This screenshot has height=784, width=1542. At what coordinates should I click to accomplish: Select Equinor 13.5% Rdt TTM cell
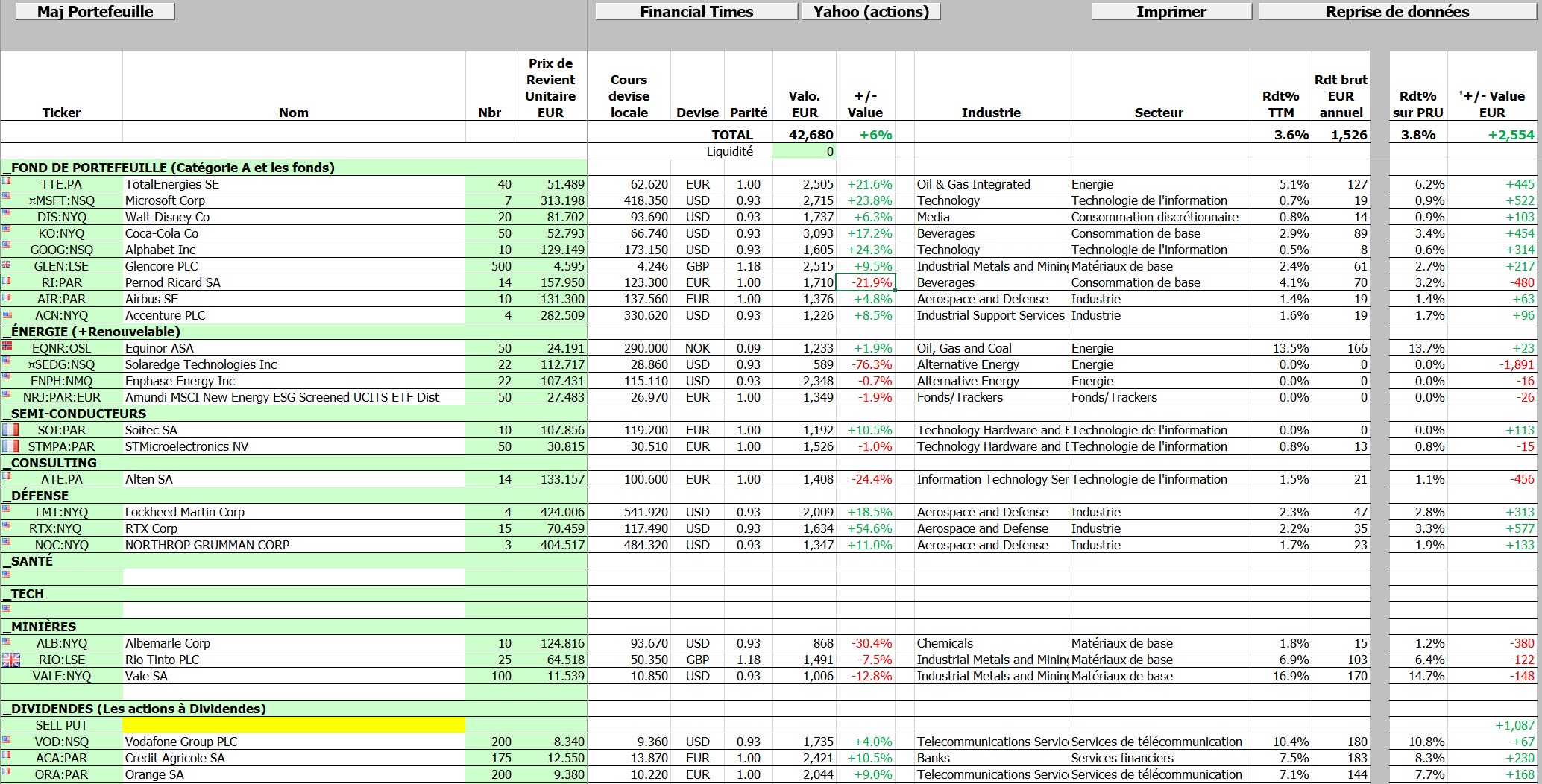(x=1280, y=348)
